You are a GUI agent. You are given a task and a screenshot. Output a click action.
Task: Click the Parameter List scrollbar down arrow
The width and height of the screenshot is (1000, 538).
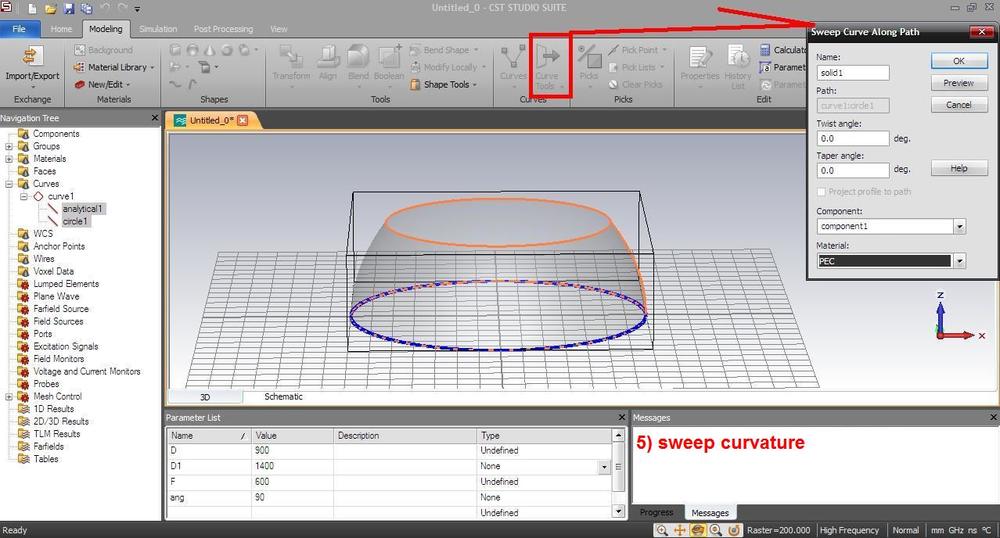pos(618,511)
